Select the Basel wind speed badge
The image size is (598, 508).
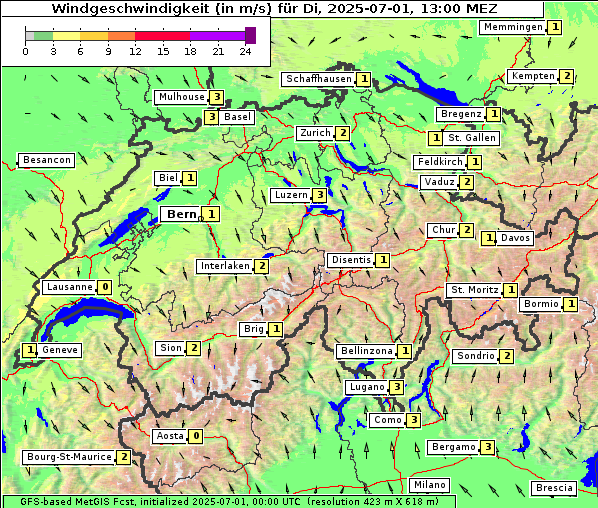coord(212,117)
